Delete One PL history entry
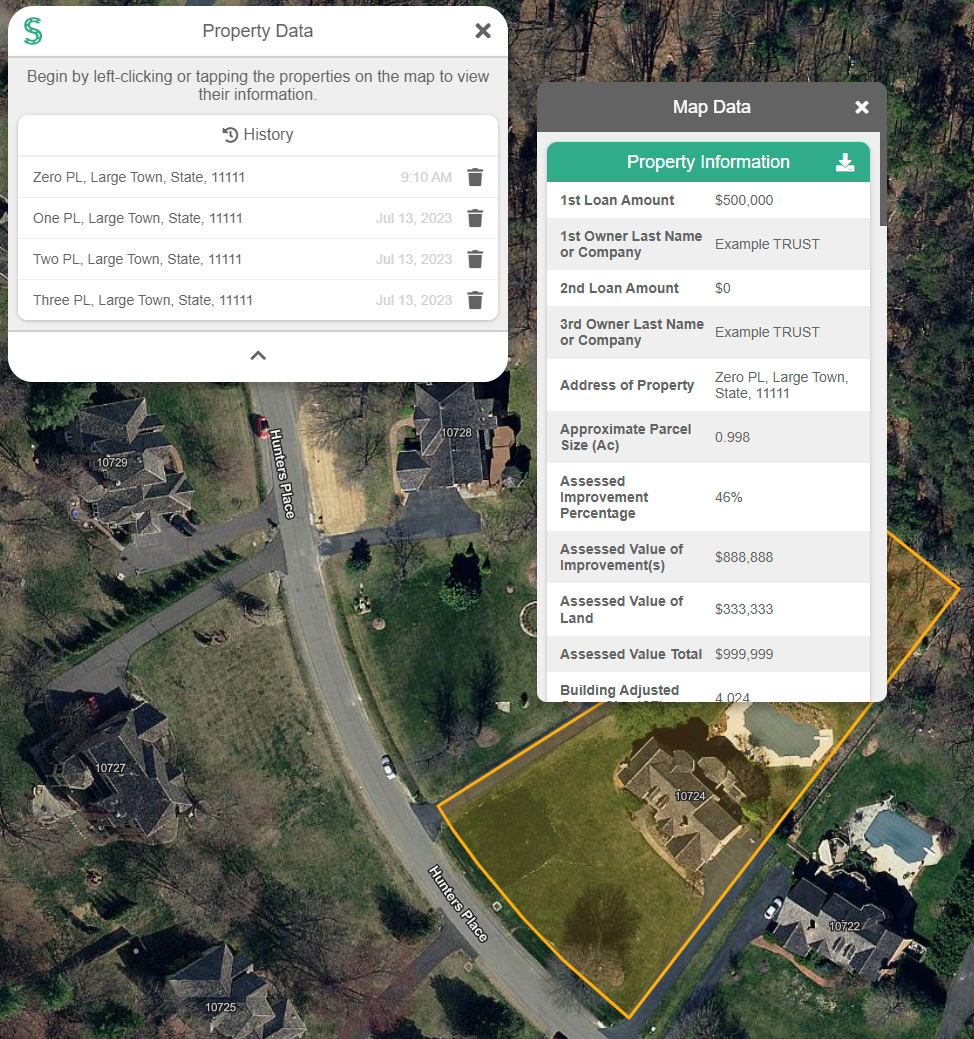The image size is (974, 1039). click(475, 218)
